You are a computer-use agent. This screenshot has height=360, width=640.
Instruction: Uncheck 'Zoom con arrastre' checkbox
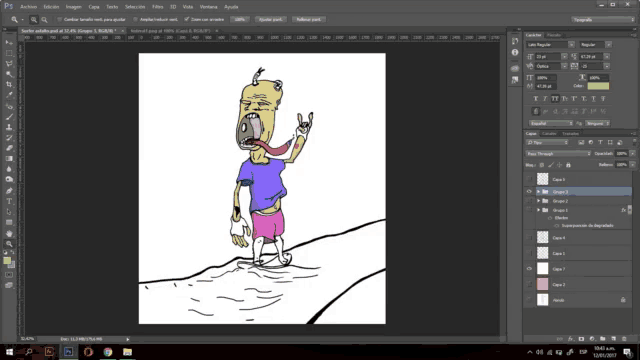click(187, 20)
